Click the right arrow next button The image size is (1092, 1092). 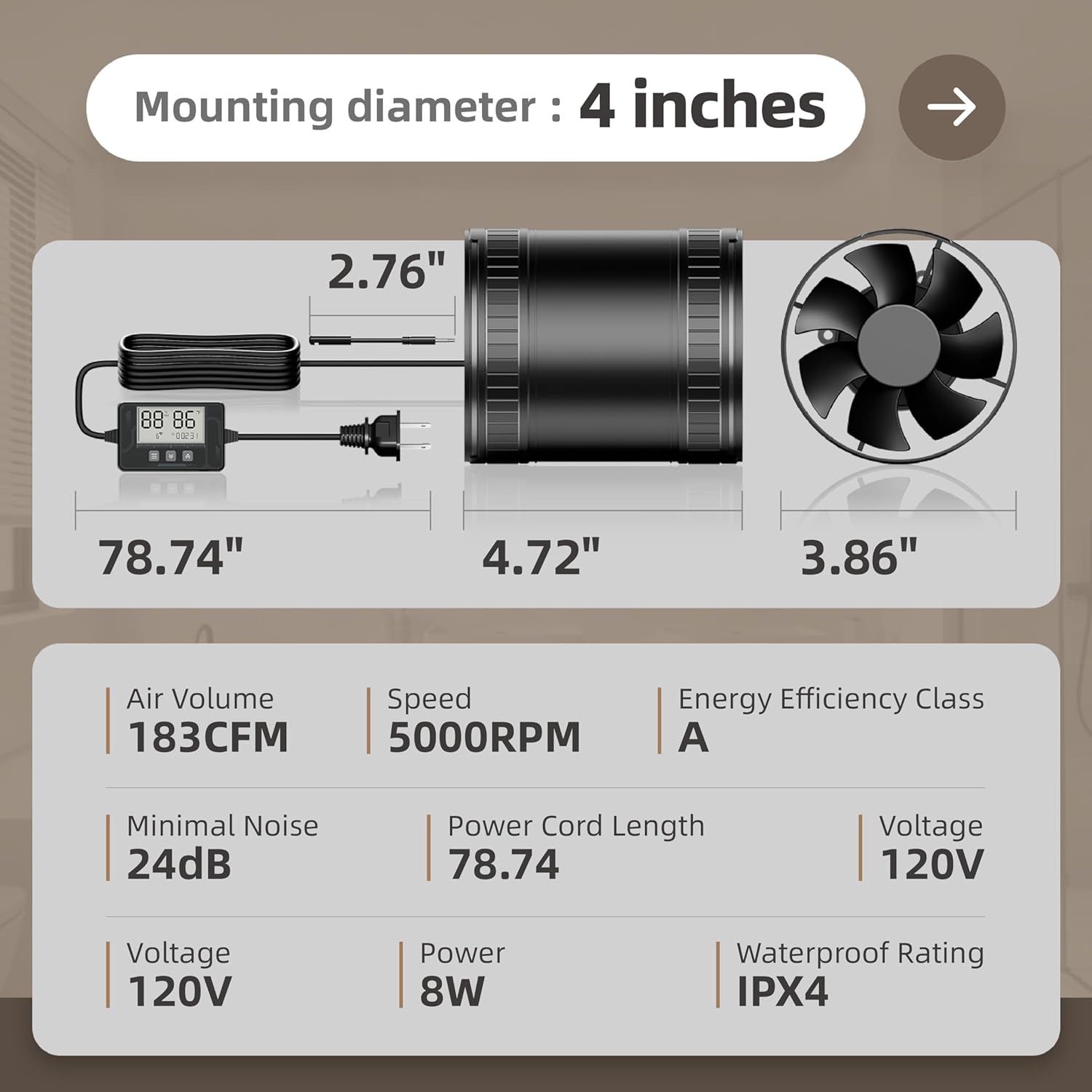coord(951,108)
